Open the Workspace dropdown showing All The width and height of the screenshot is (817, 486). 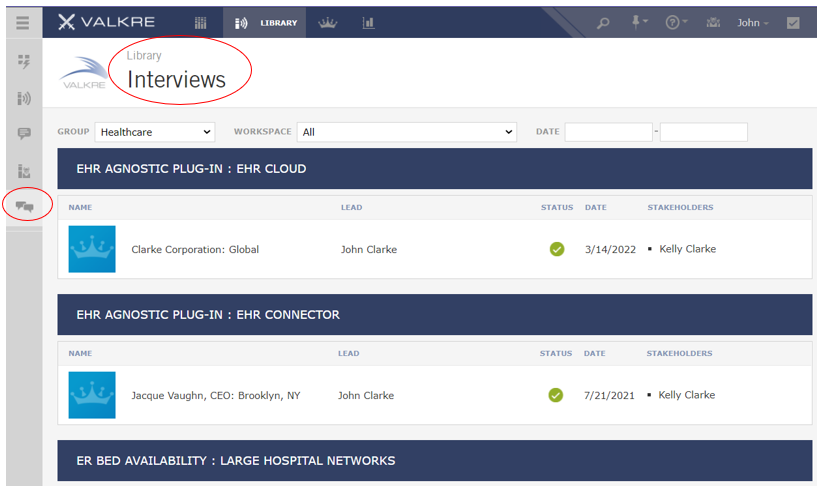pyautogui.click(x=406, y=132)
